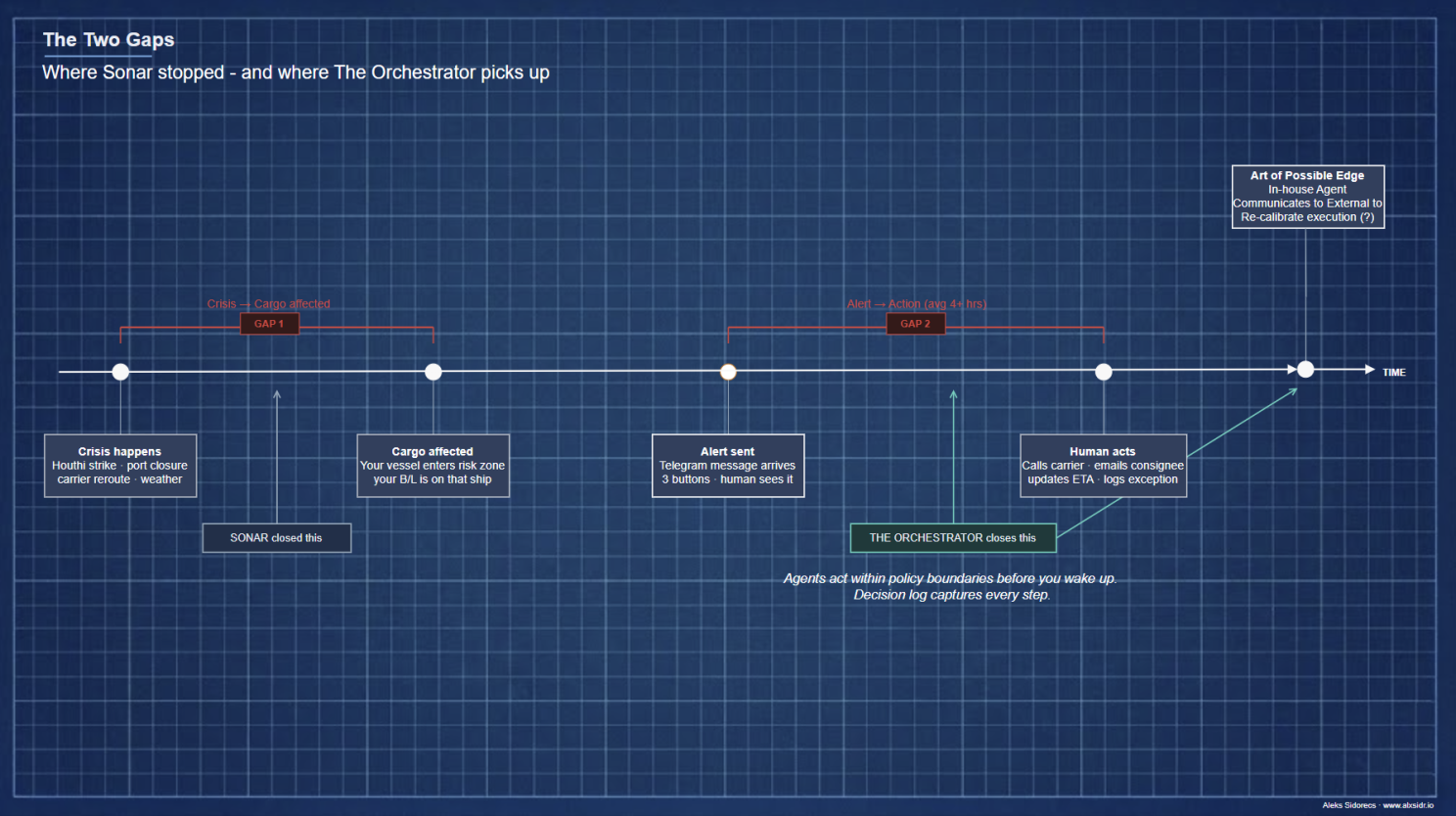Click the Alert sent timeline node

click(728, 372)
